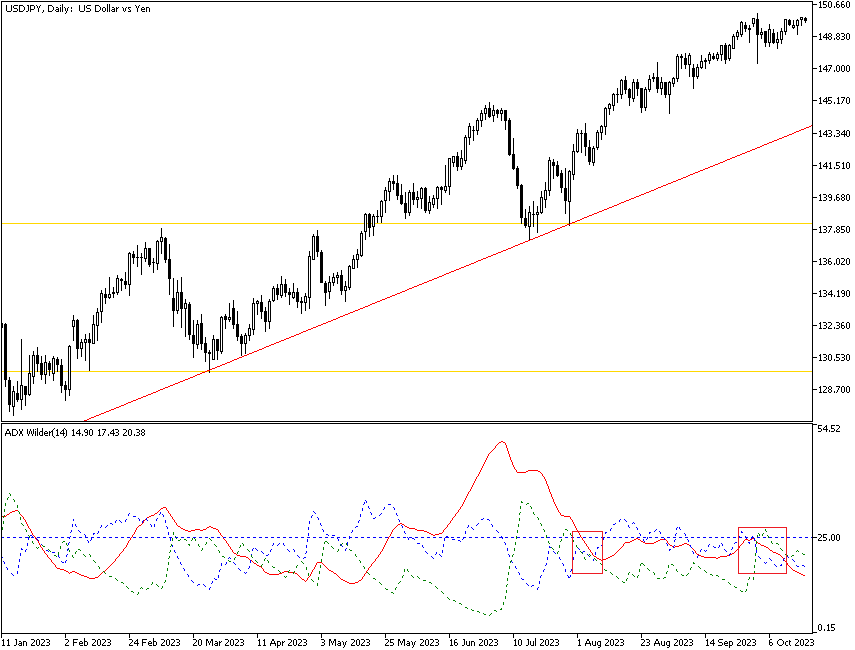The image size is (855, 650).
Task: Click the 150.660 price axis label
Action: (832, 5)
